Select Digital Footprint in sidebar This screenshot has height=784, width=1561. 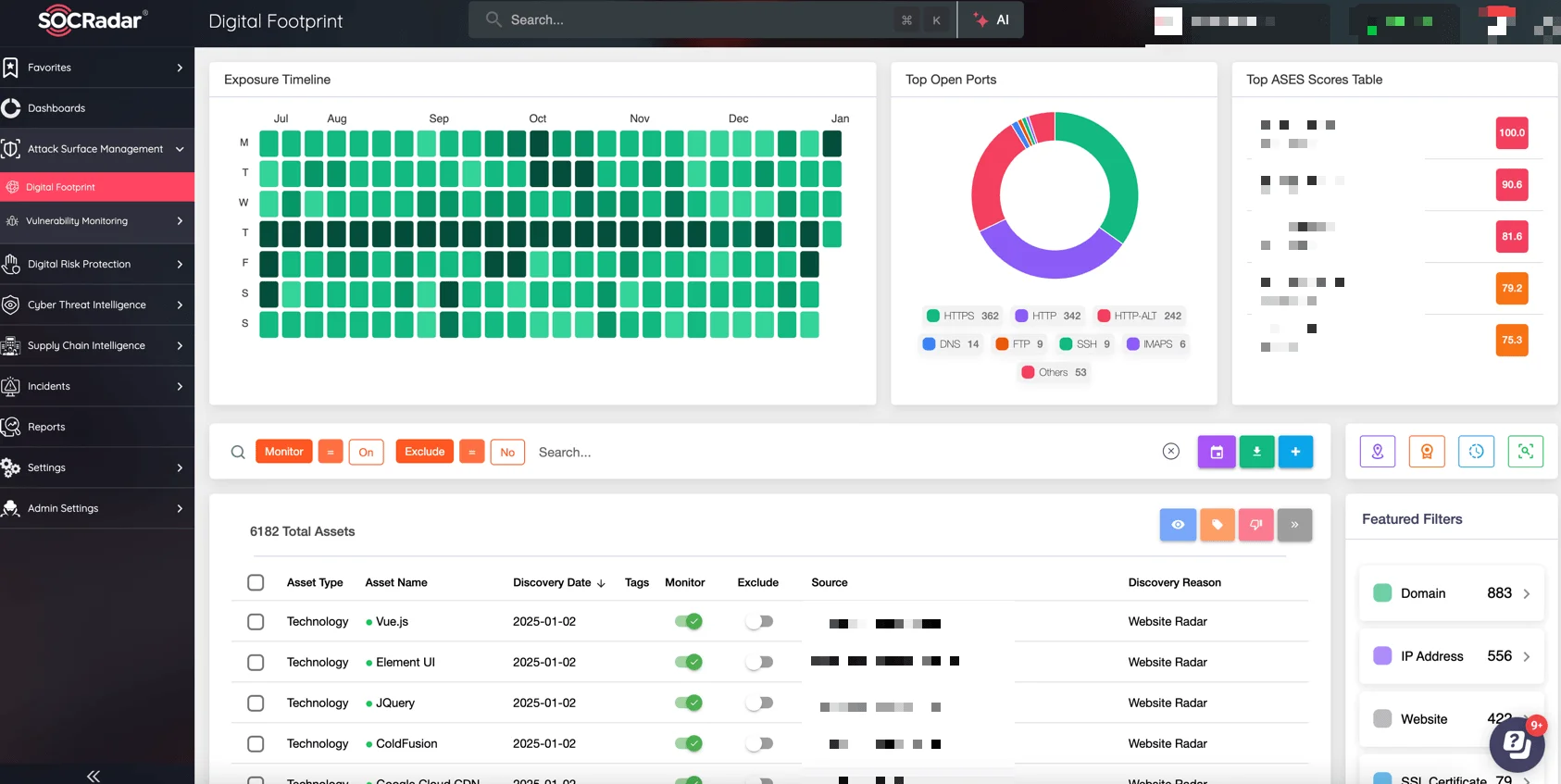pyautogui.click(x=97, y=187)
